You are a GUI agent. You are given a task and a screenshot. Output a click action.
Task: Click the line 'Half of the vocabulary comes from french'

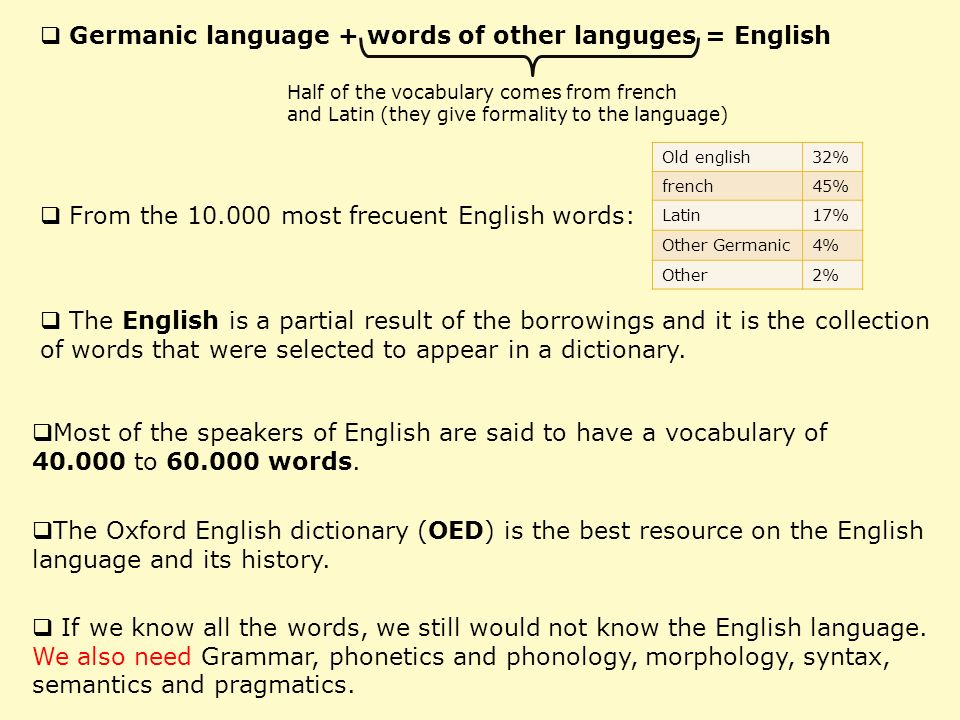coord(481,92)
